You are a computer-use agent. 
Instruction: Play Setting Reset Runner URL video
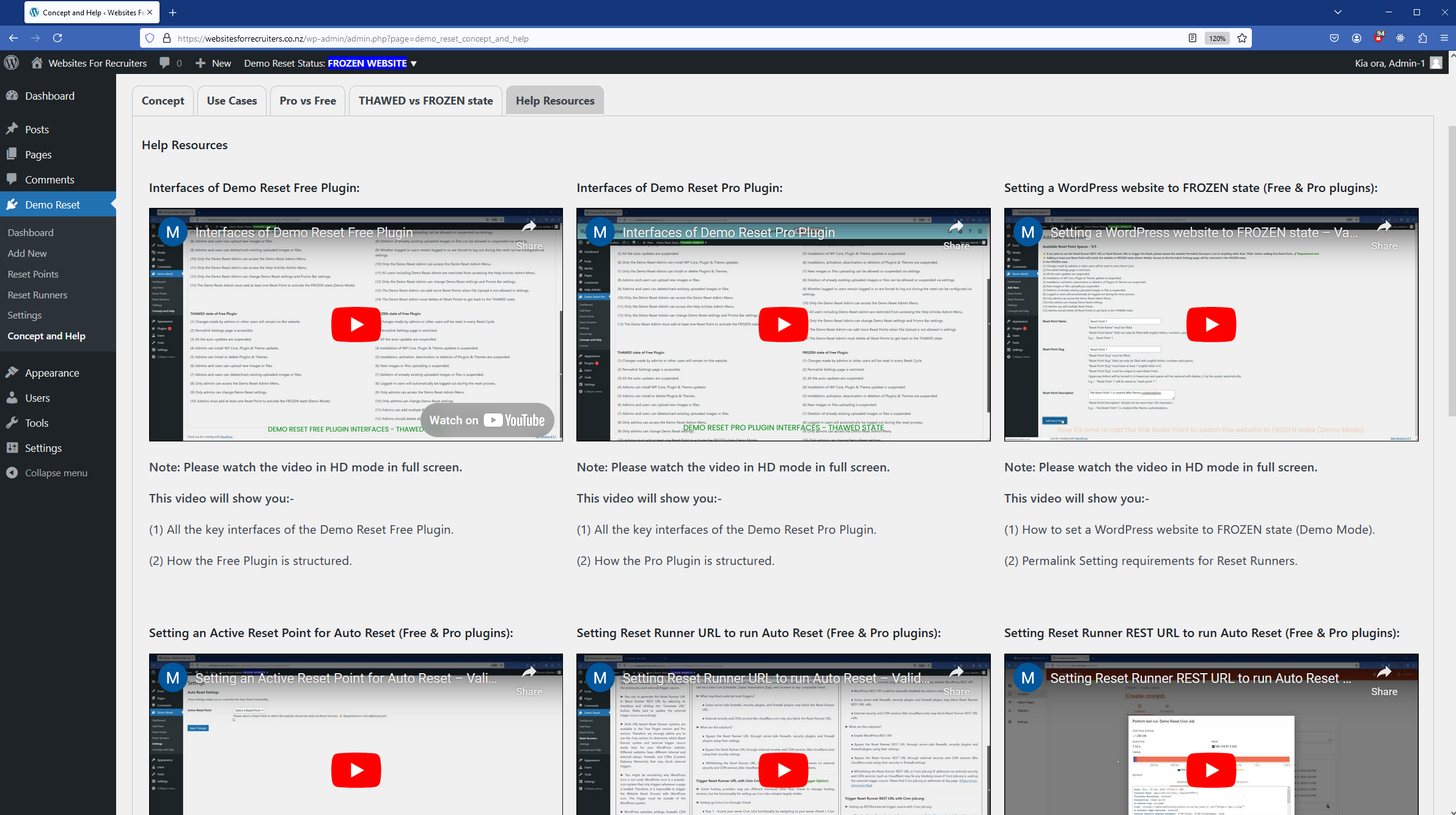pos(784,770)
